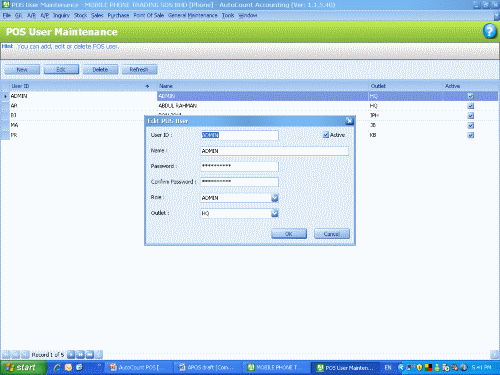Image resolution: width=500 pixels, height=375 pixels.
Task: Expand the Role dropdown arrow
Action: pos(275,198)
